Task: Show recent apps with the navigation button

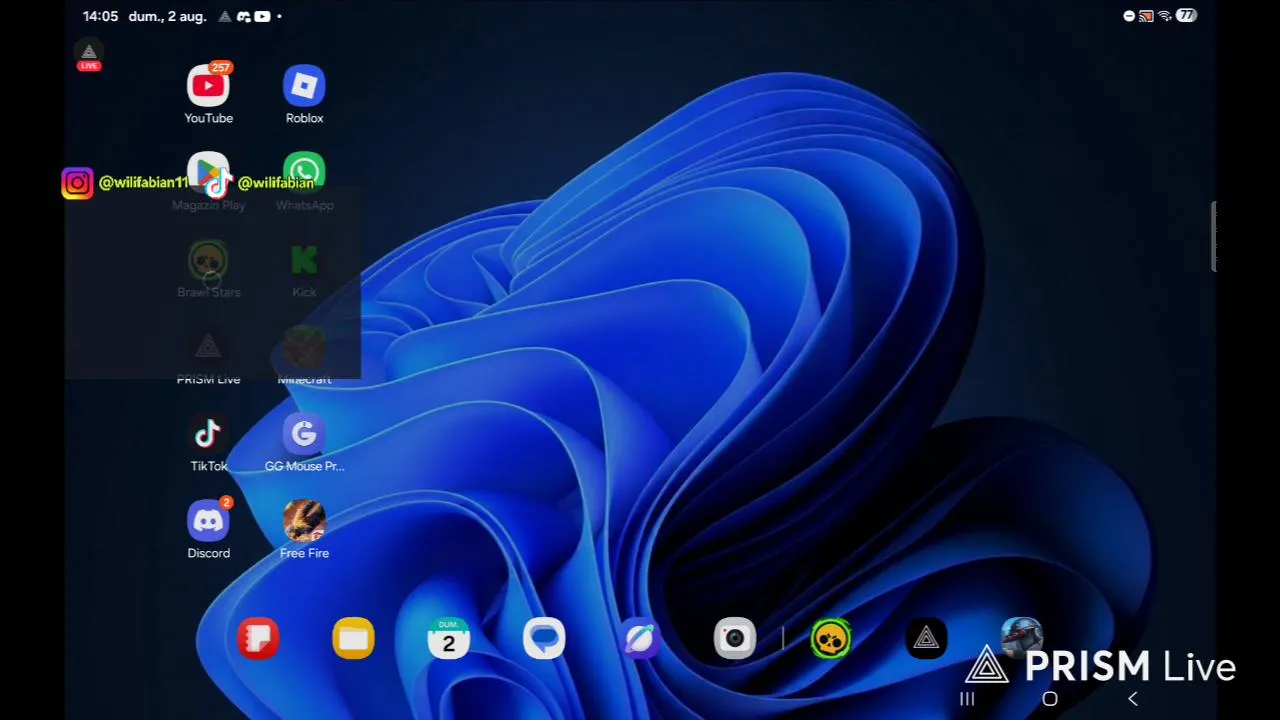Action: pos(967,699)
